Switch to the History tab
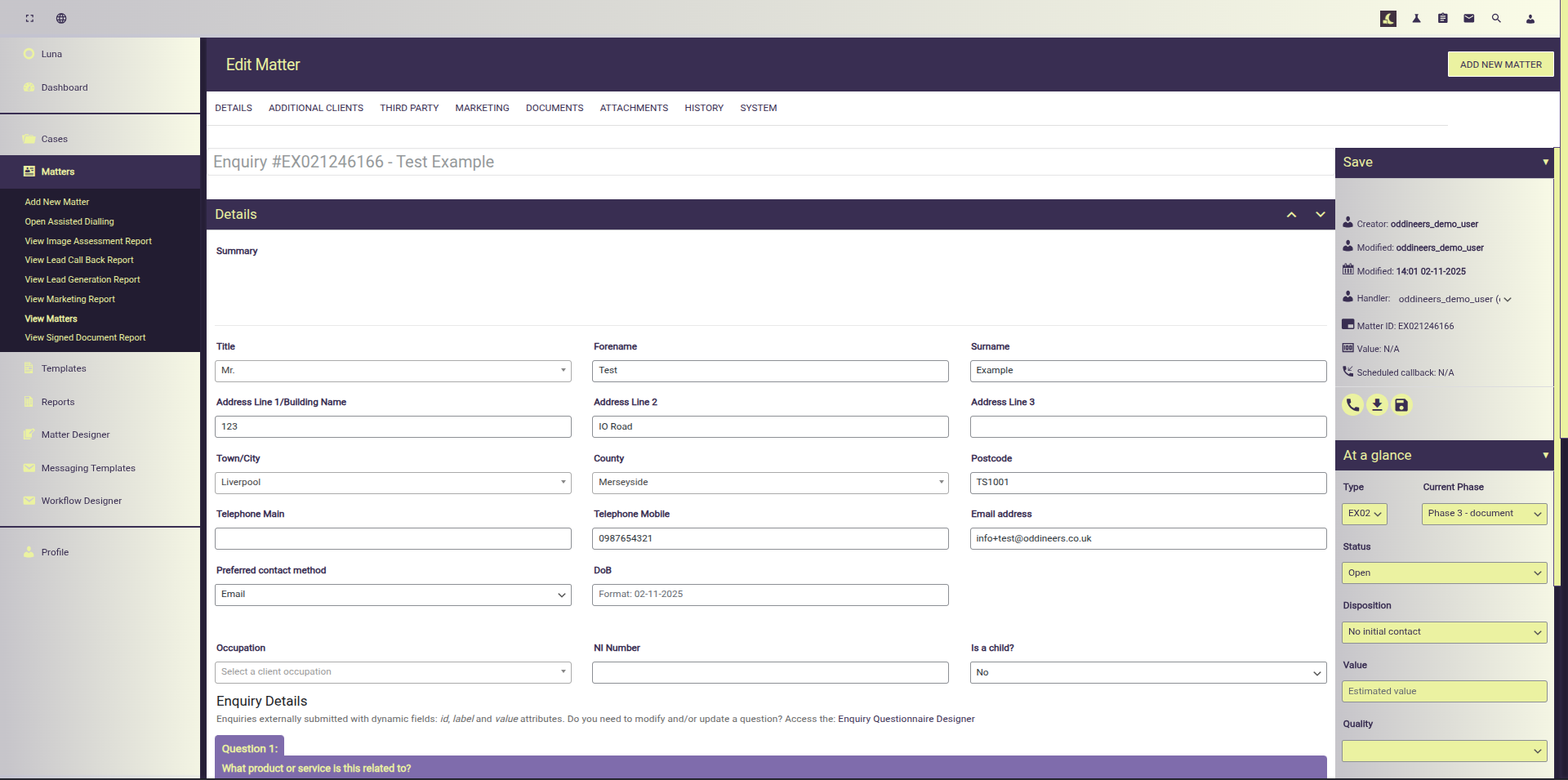 click(704, 108)
